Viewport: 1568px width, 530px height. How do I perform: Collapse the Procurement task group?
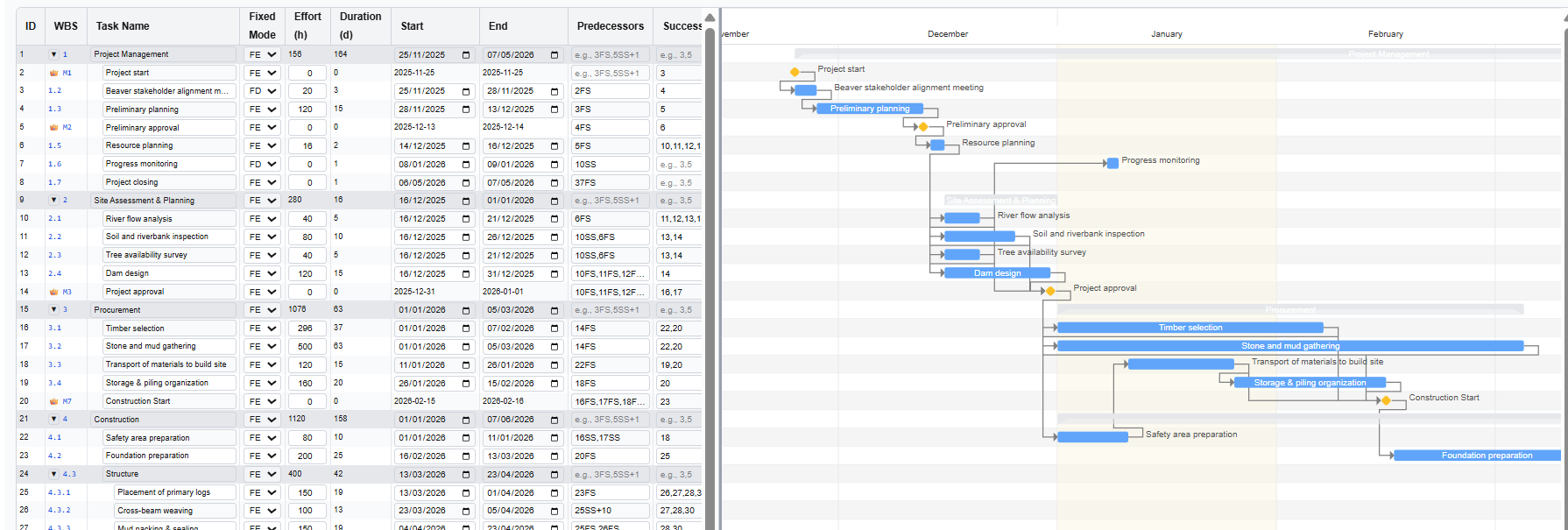click(53, 310)
